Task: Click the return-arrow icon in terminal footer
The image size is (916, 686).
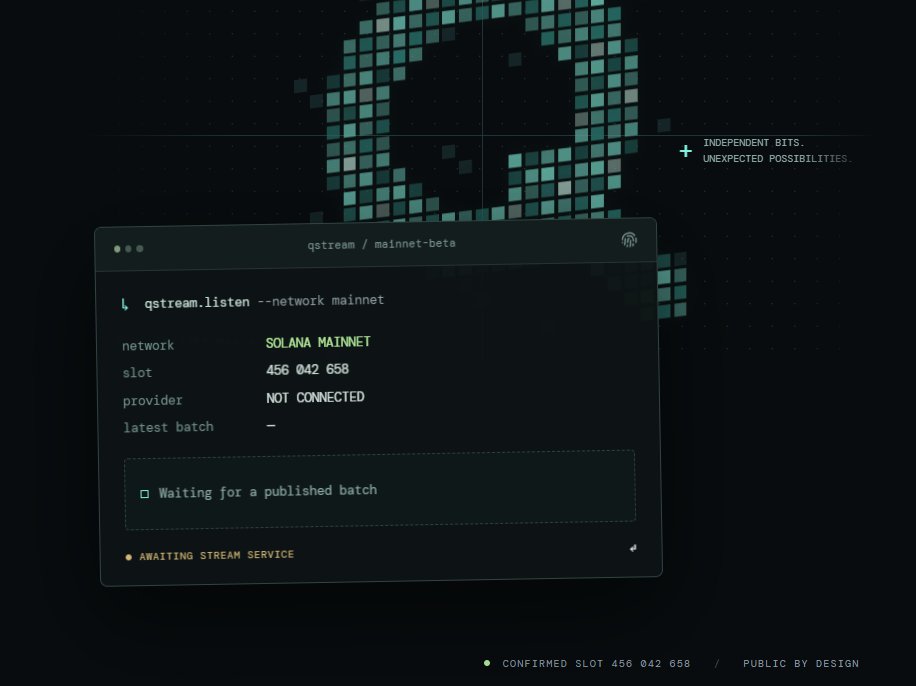Action: [633, 548]
